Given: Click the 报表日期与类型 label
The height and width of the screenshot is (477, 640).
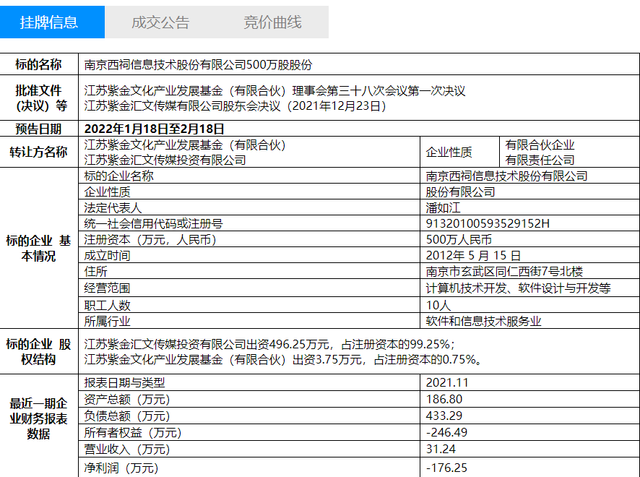Looking at the screenshot, I should tap(124, 382).
